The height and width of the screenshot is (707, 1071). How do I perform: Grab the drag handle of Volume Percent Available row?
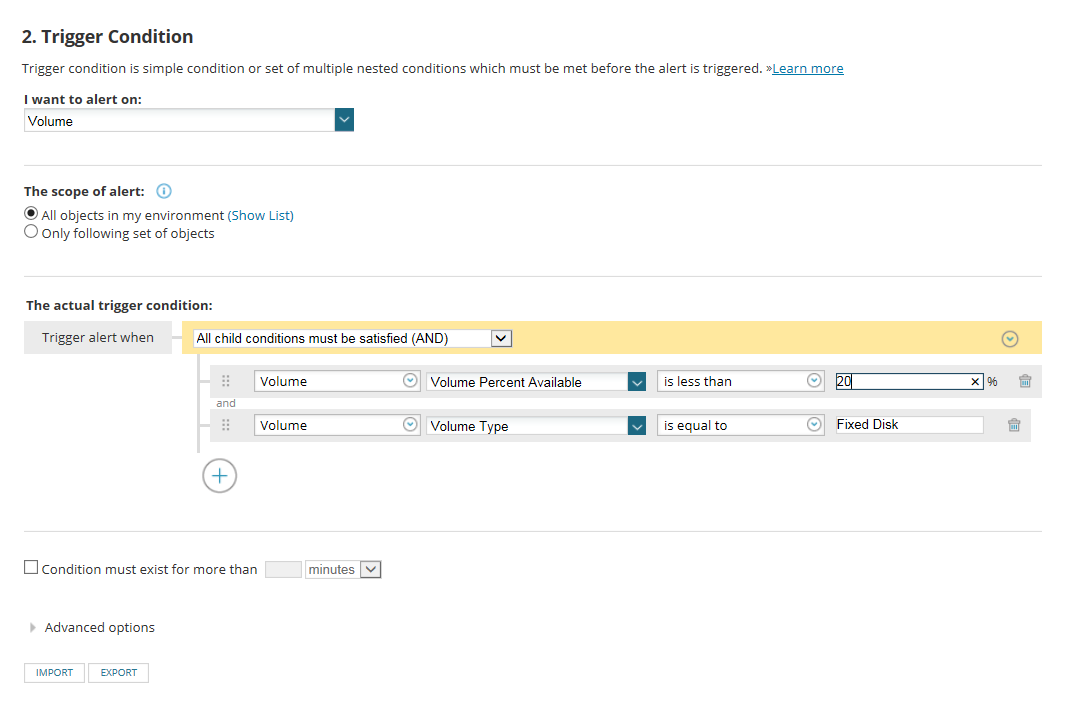tap(225, 381)
